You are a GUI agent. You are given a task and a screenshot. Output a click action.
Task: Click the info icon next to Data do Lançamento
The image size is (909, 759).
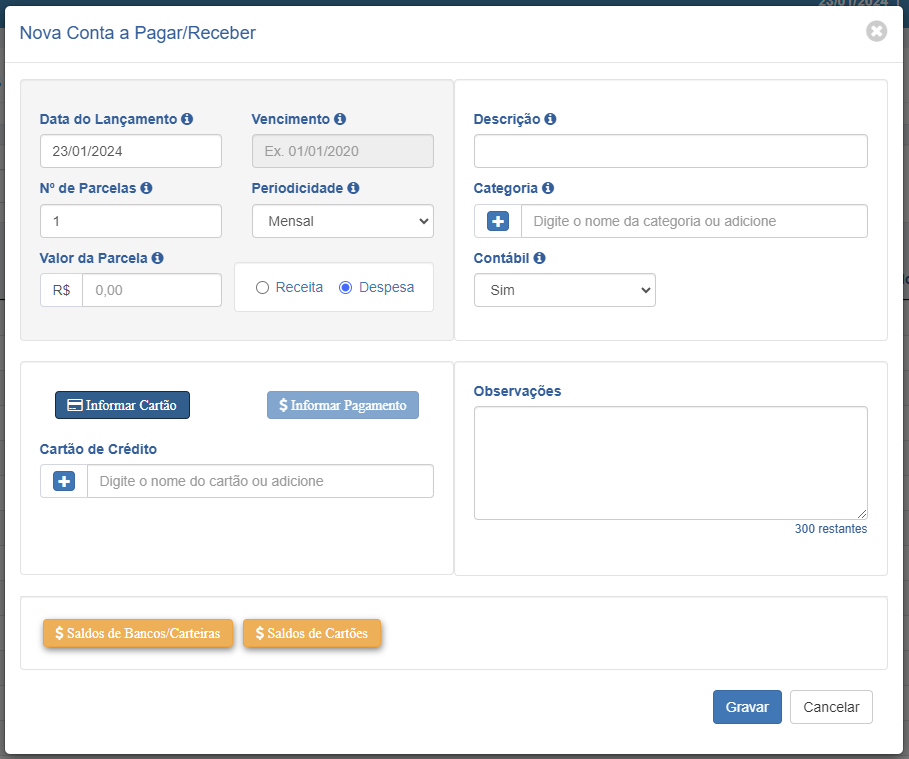187,119
